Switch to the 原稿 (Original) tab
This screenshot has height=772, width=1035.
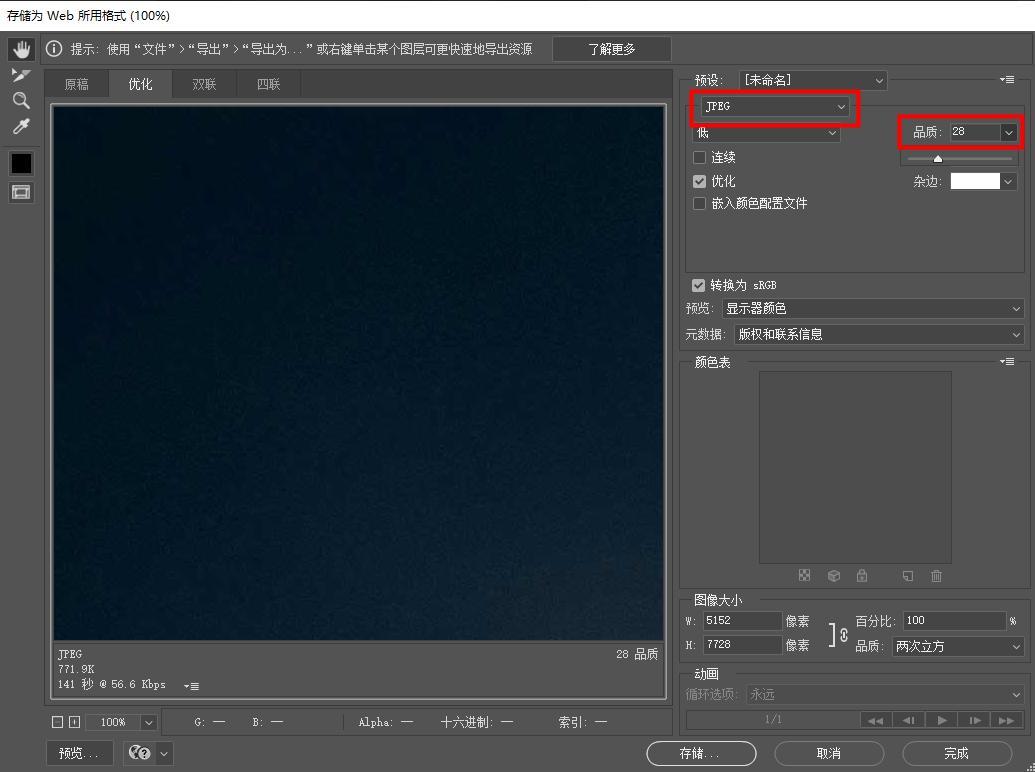click(x=76, y=84)
